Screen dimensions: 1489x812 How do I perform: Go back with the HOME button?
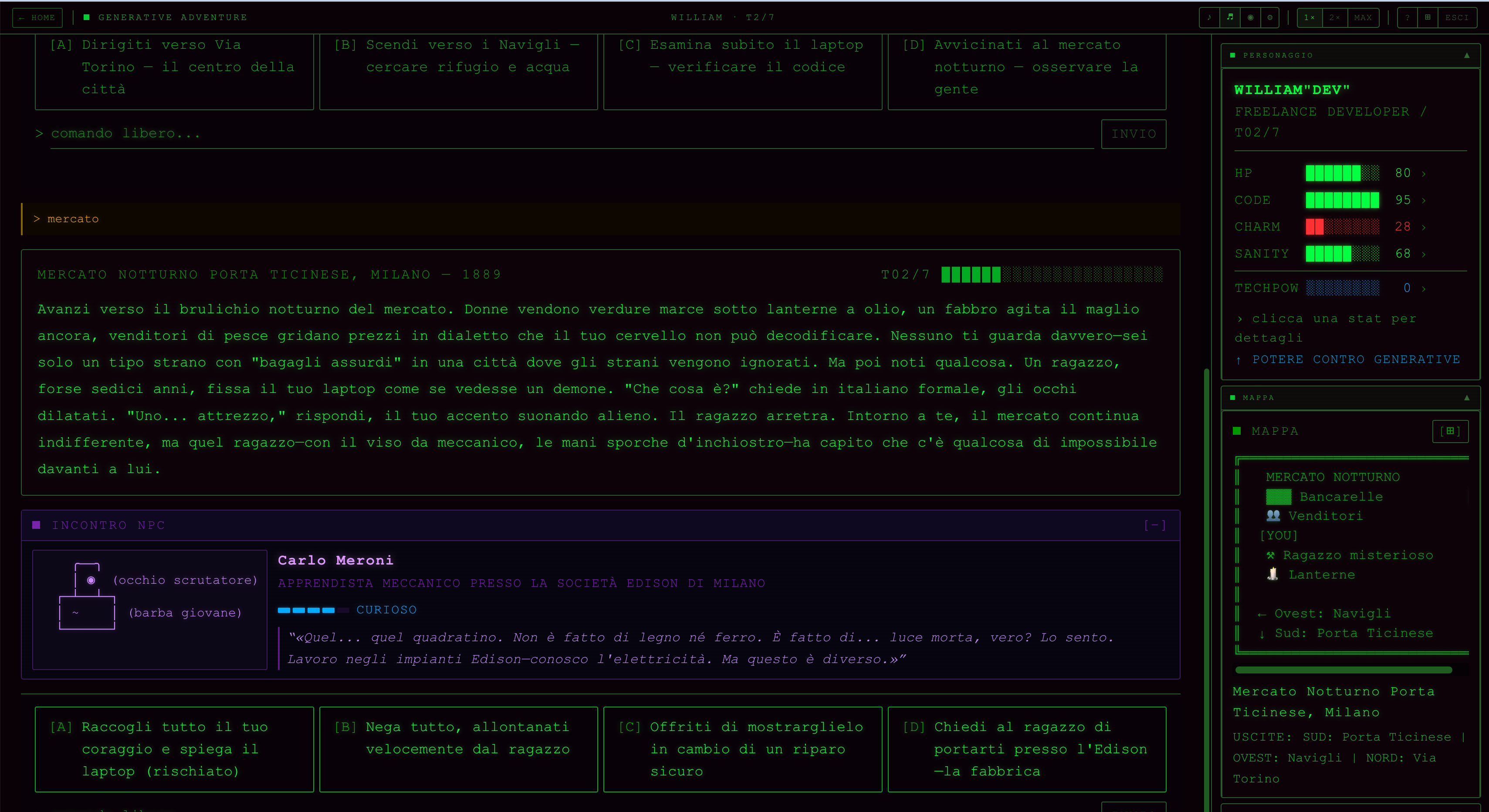click(37, 17)
